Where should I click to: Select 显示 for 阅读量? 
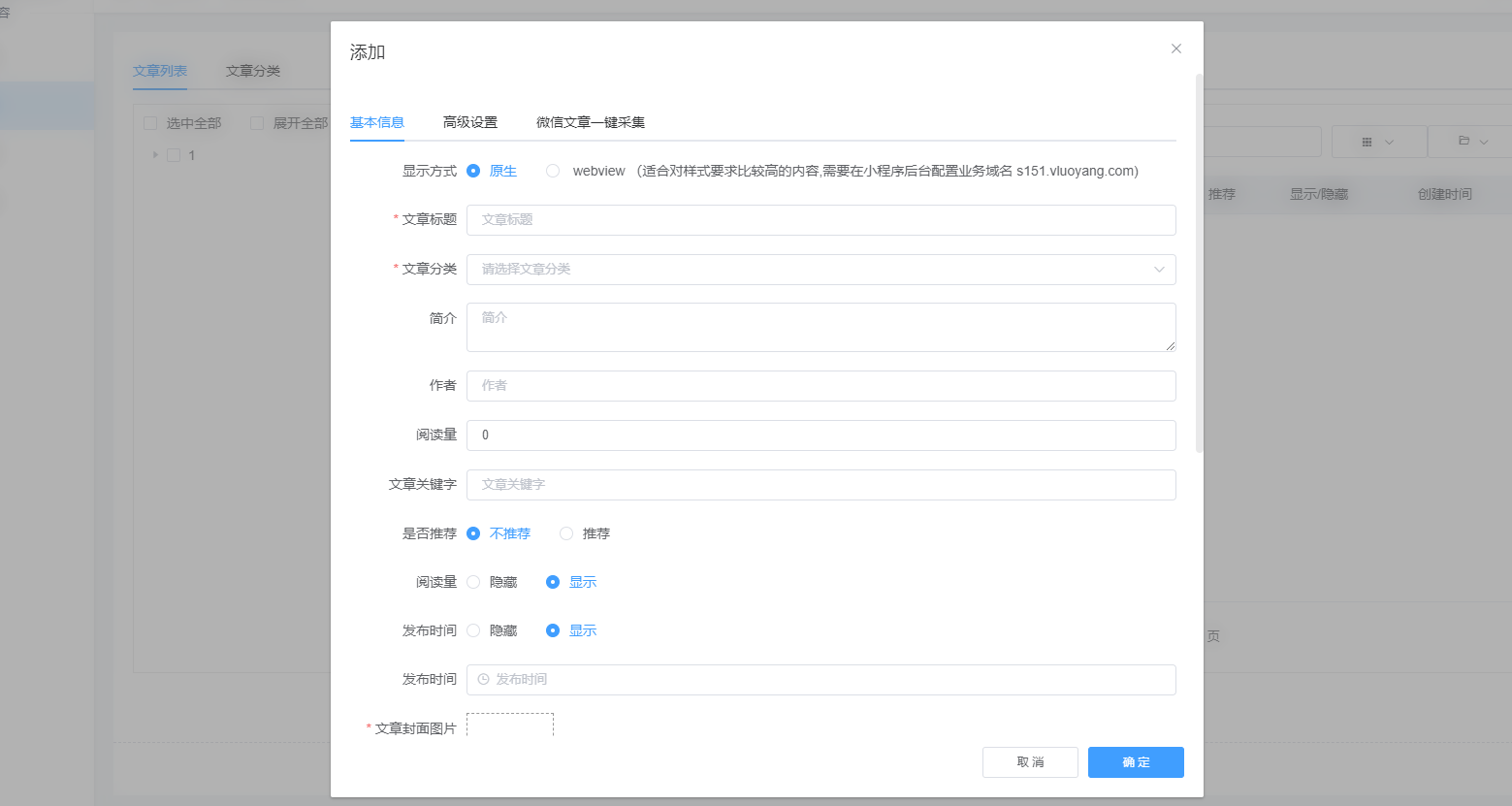tap(553, 582)
